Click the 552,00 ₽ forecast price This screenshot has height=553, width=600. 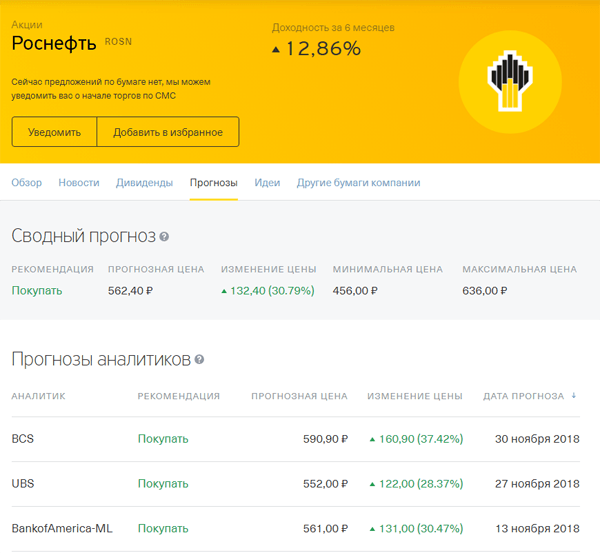pos(325,484)
